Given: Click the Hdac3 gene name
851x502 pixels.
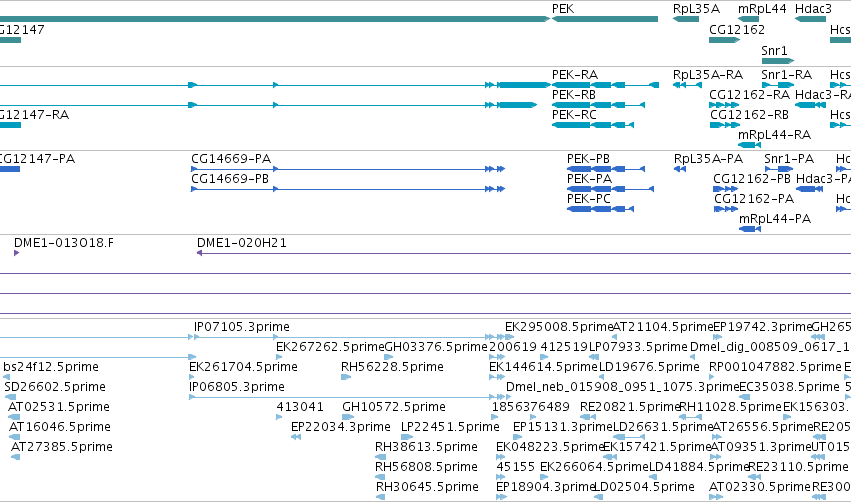Looking at the screenshot, I should pos(813,9).
